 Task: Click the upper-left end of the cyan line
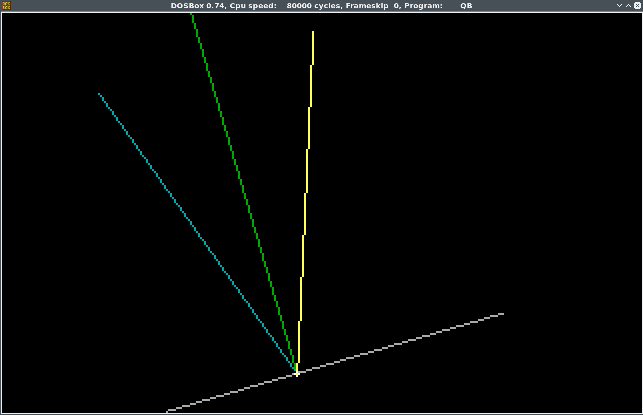point(100,95)
